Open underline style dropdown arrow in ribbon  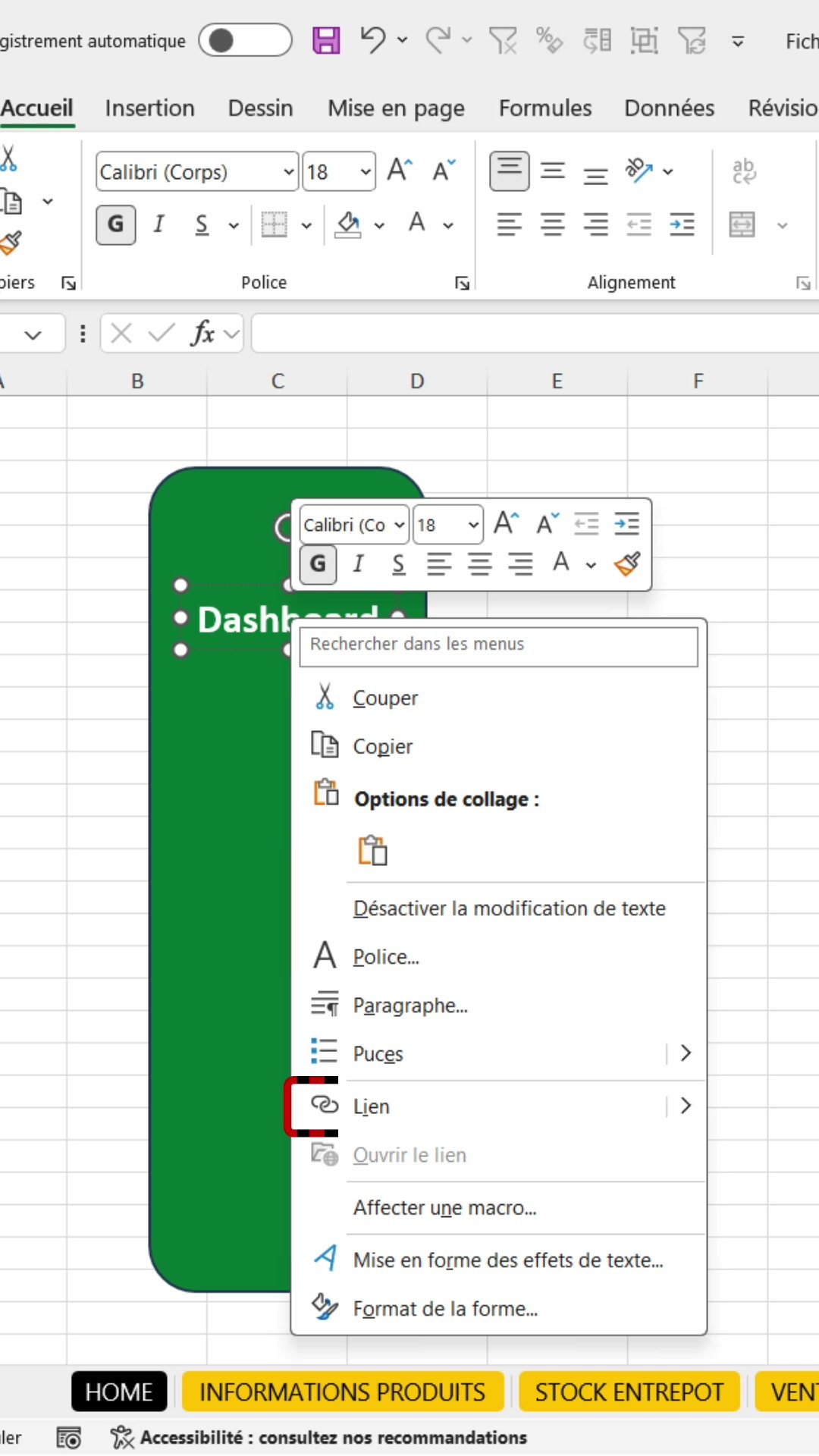coord(234,225)
